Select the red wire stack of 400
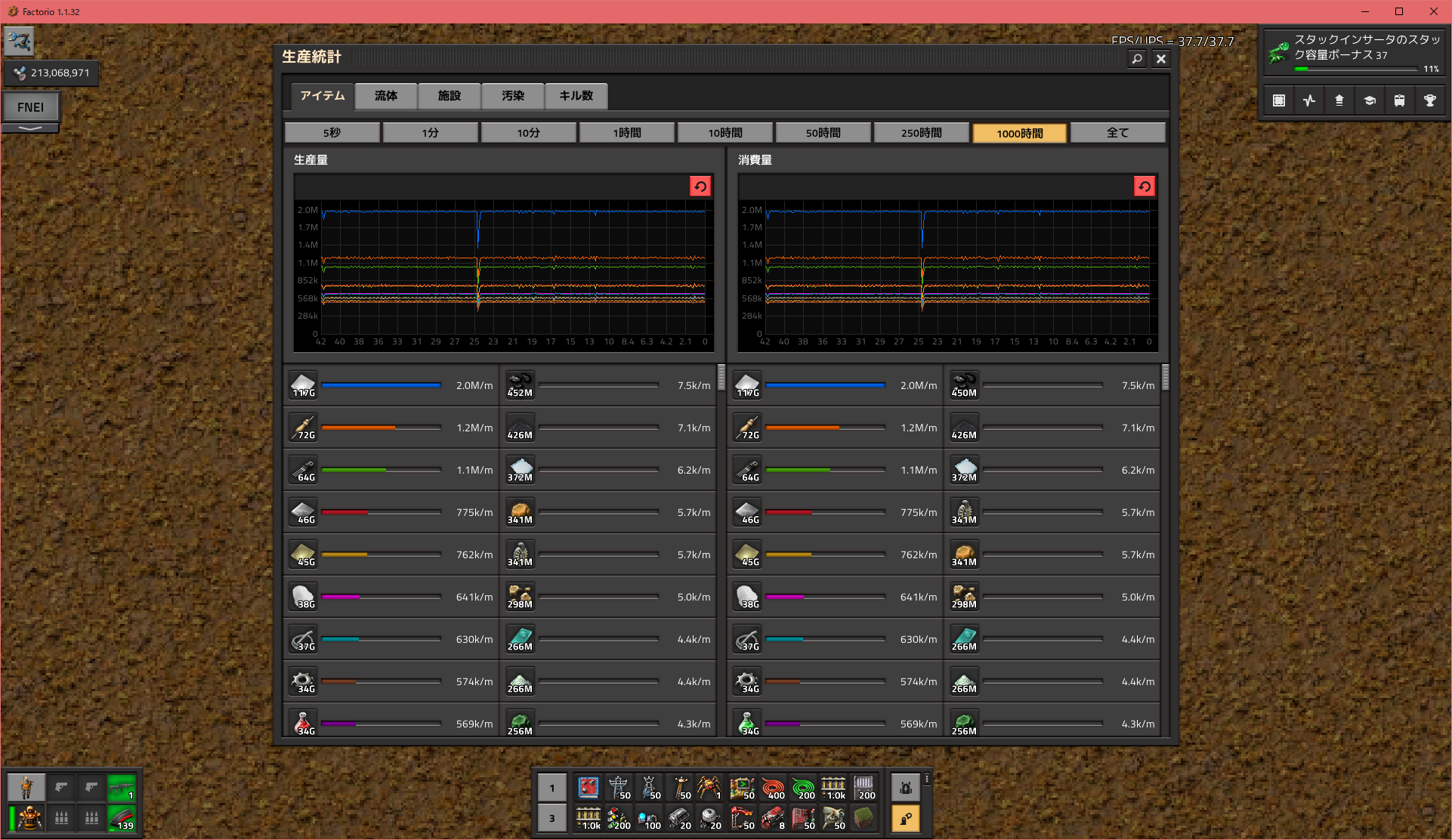The width and height of the screenshot is (1452, 840). (773, 788)
